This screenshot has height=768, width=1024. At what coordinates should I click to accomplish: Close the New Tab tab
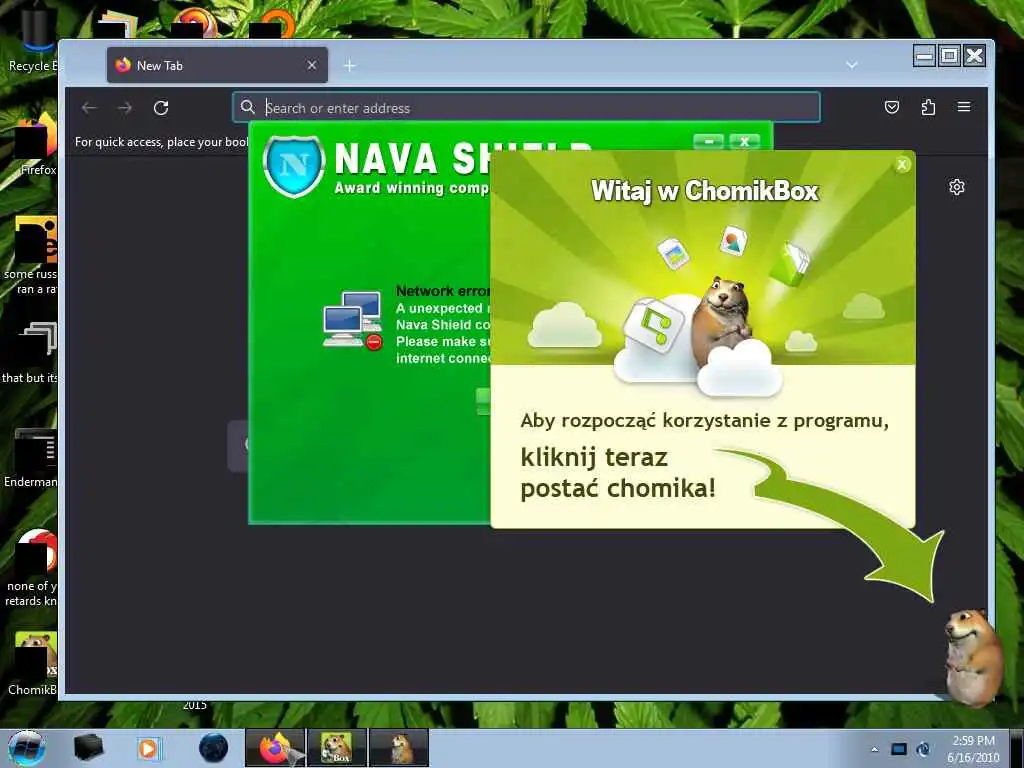[312, 65]
